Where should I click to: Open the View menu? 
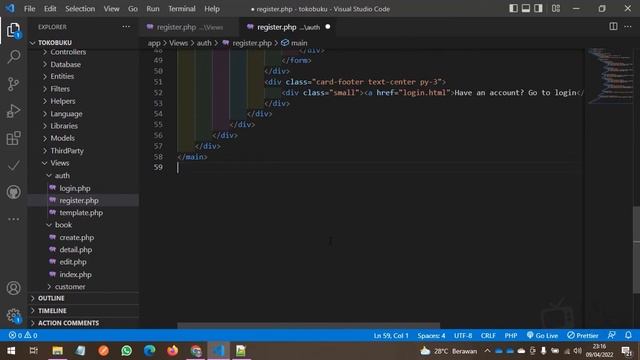(x=111, y=9)
